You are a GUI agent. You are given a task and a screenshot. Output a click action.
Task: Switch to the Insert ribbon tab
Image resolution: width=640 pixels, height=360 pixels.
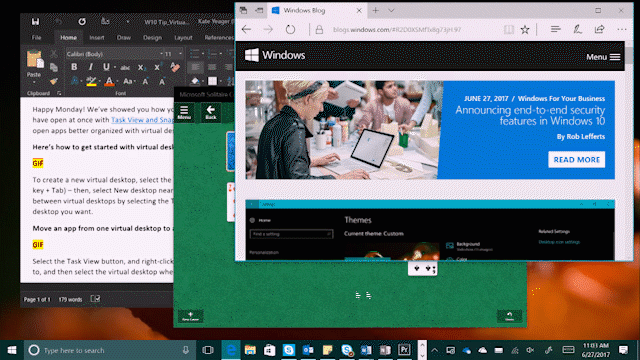pos(97,38)
